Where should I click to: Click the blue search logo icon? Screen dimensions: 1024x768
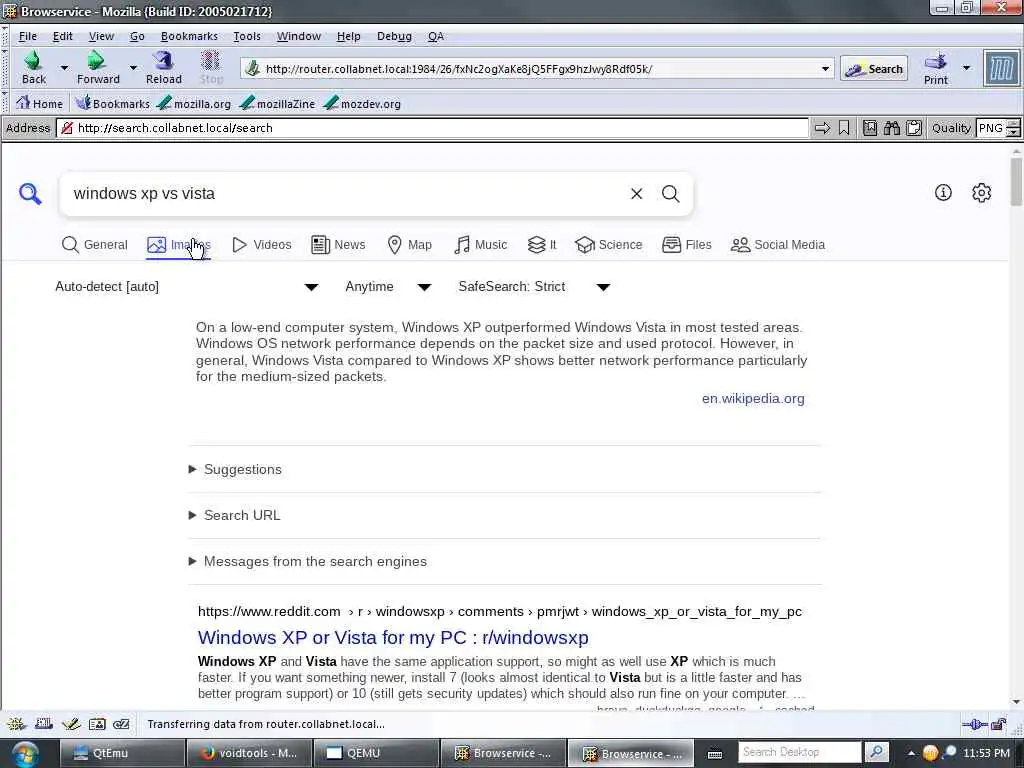click(30, 194)
